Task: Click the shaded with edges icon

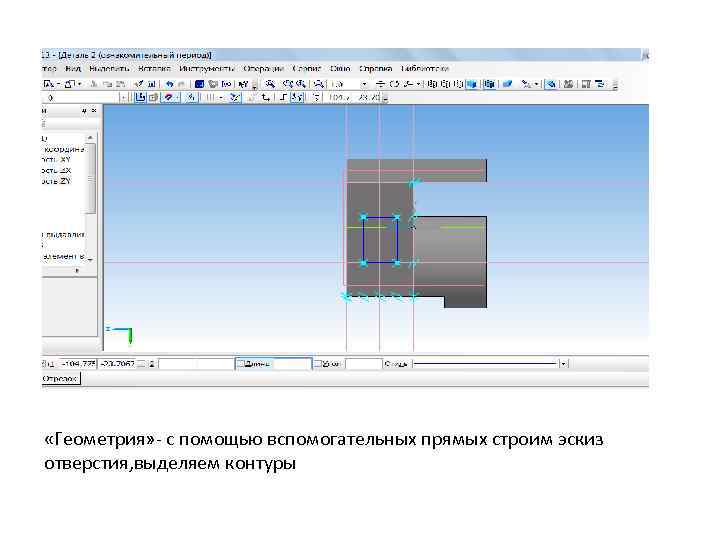Action: tap(489, 84)
